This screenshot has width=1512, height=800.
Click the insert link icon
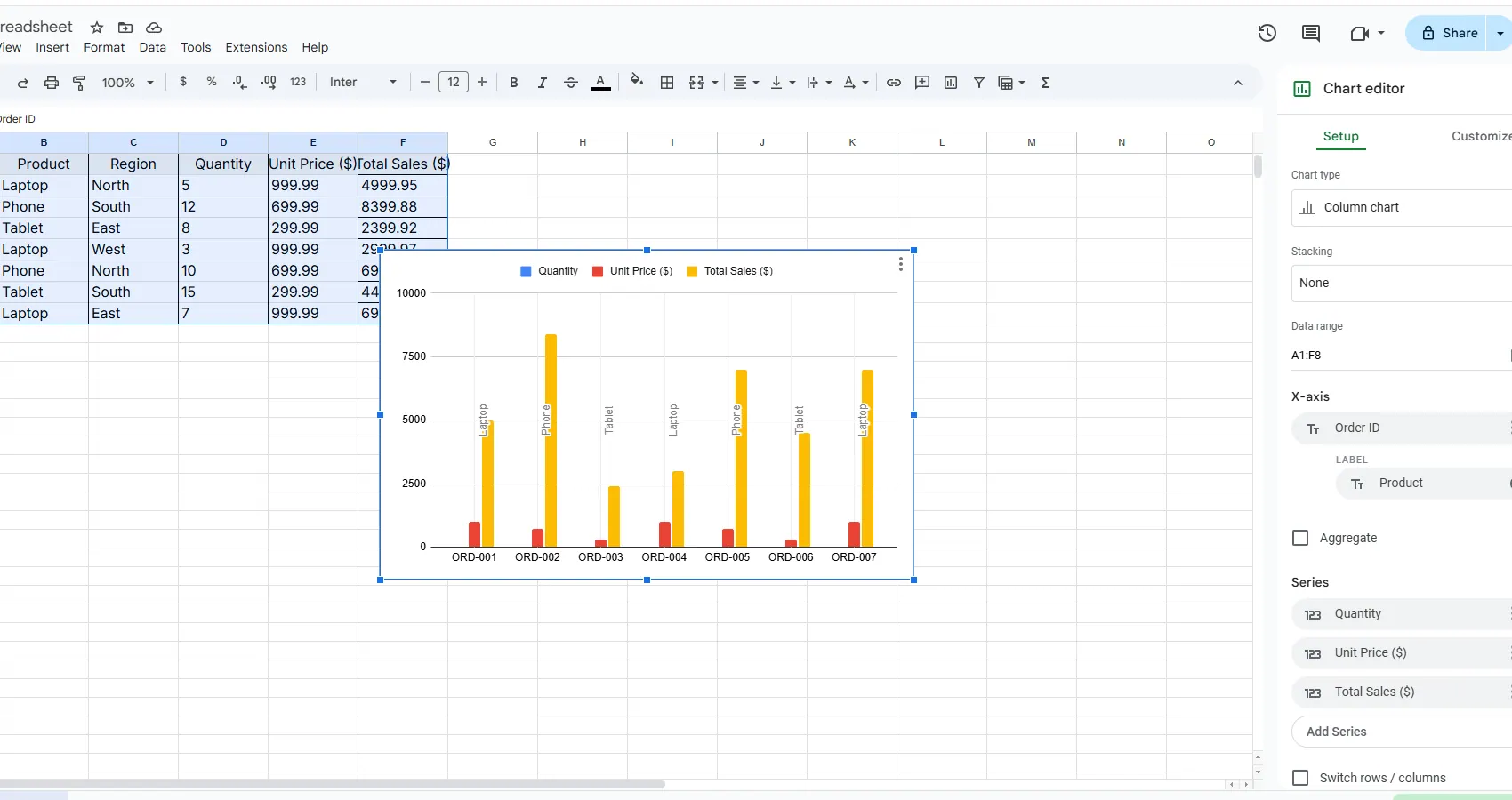894,83
